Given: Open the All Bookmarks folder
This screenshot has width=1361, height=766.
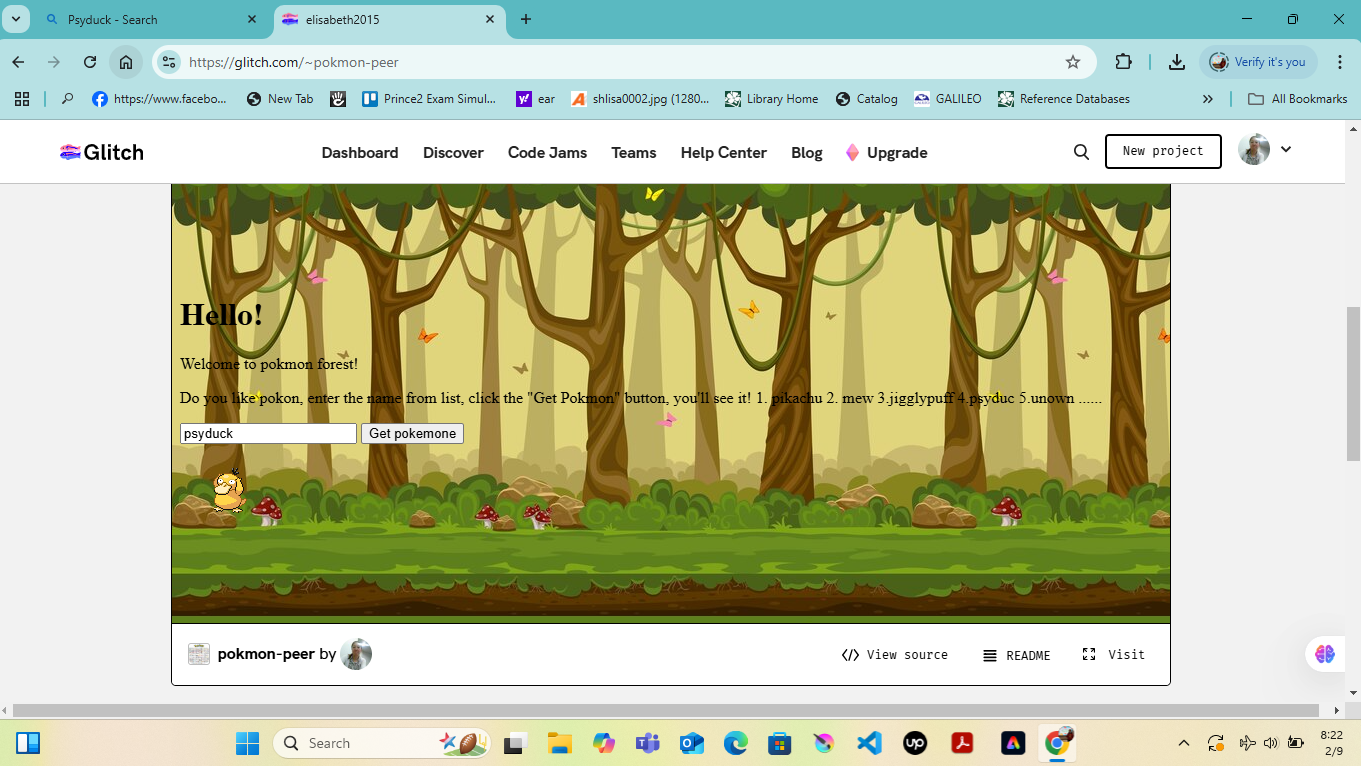Looking at the screenshot, I should click(1298, 99).
